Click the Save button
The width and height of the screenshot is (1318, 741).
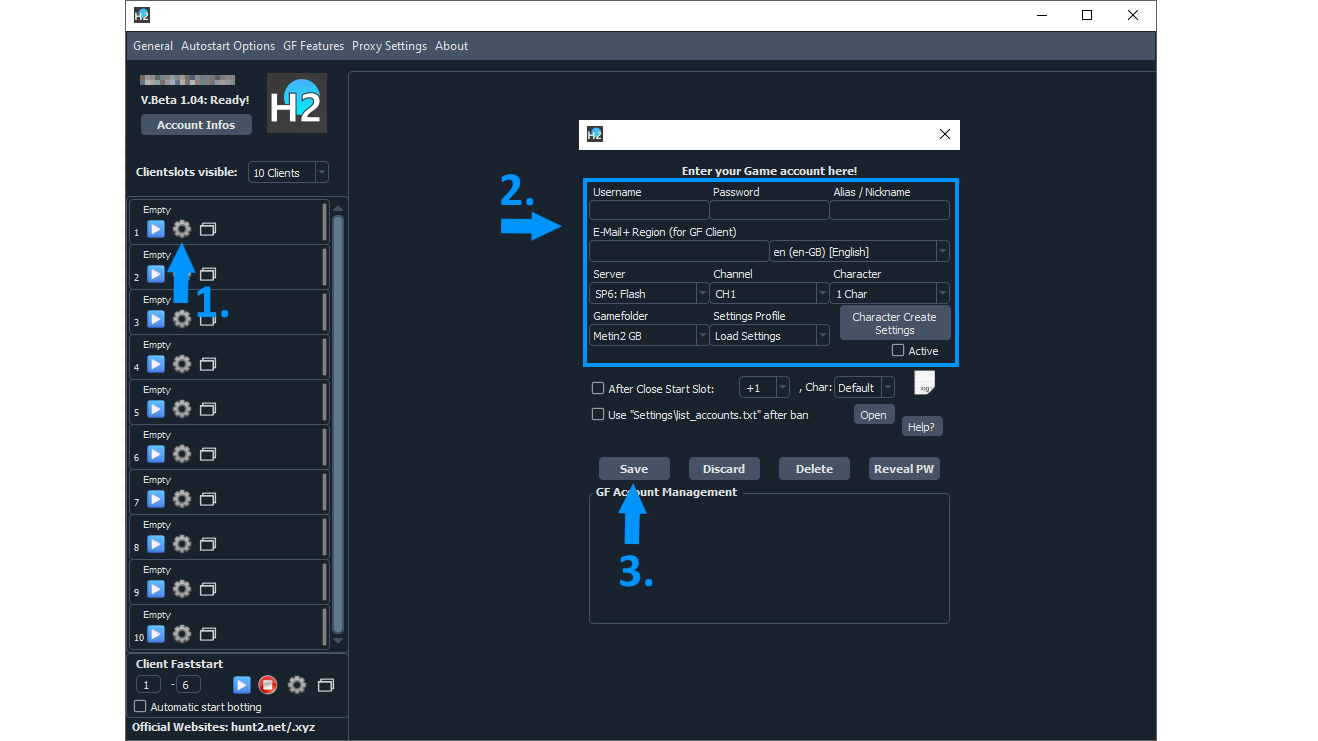[x=634, y=469]
